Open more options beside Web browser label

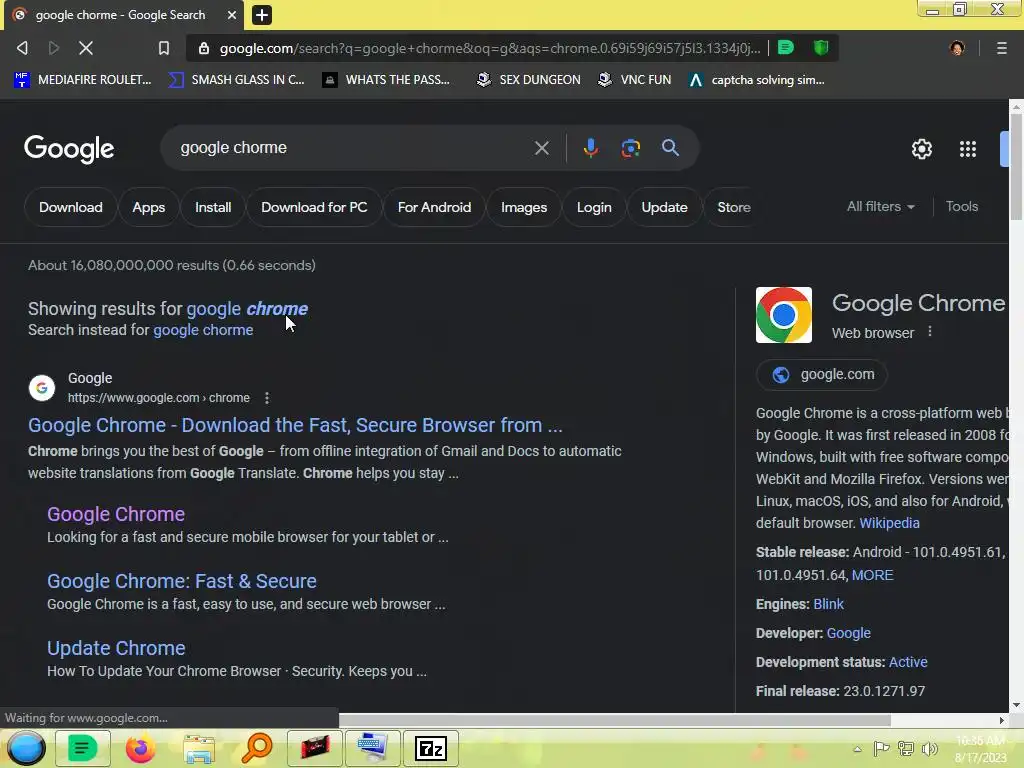coord(930,332)
